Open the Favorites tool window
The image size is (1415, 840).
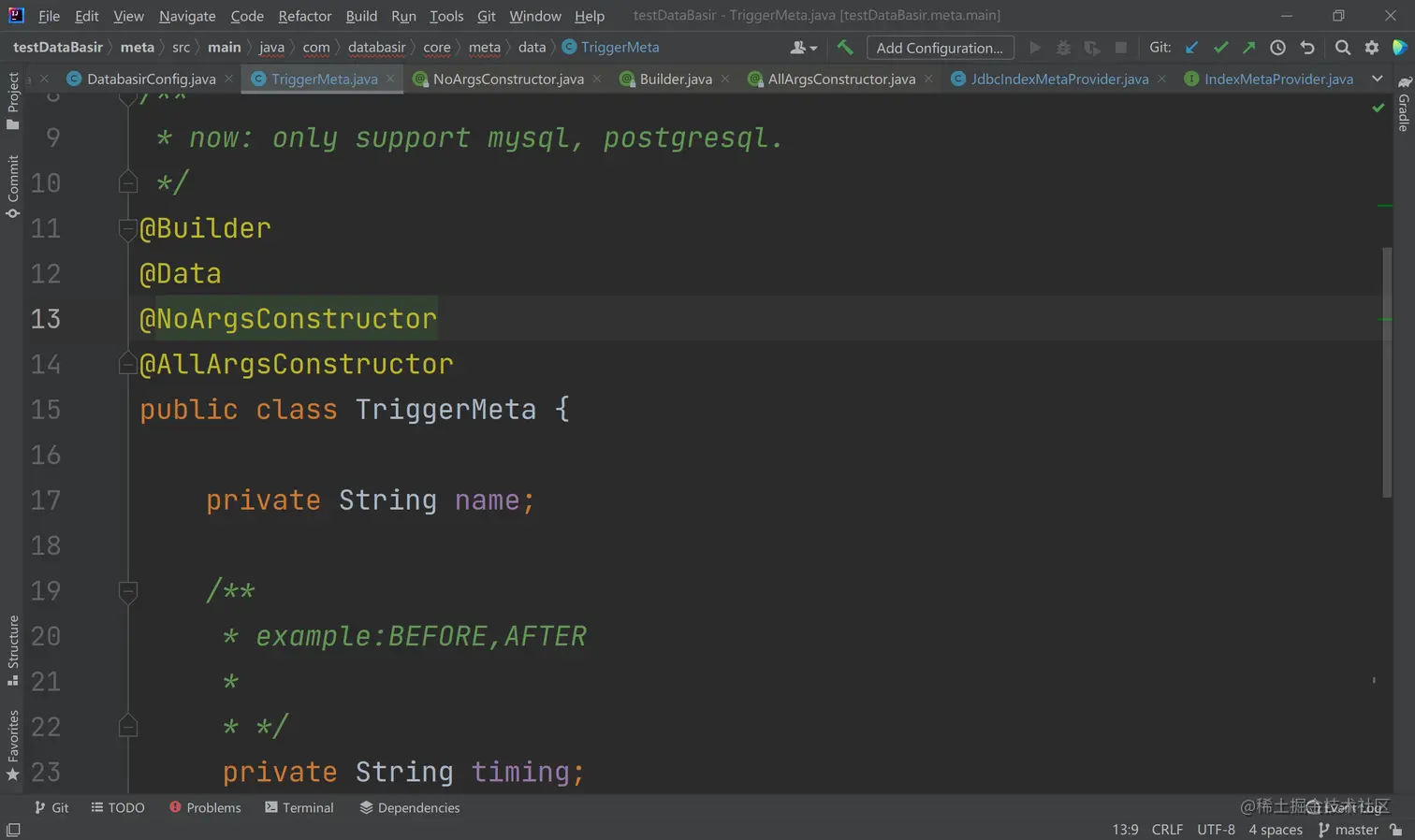13,746
